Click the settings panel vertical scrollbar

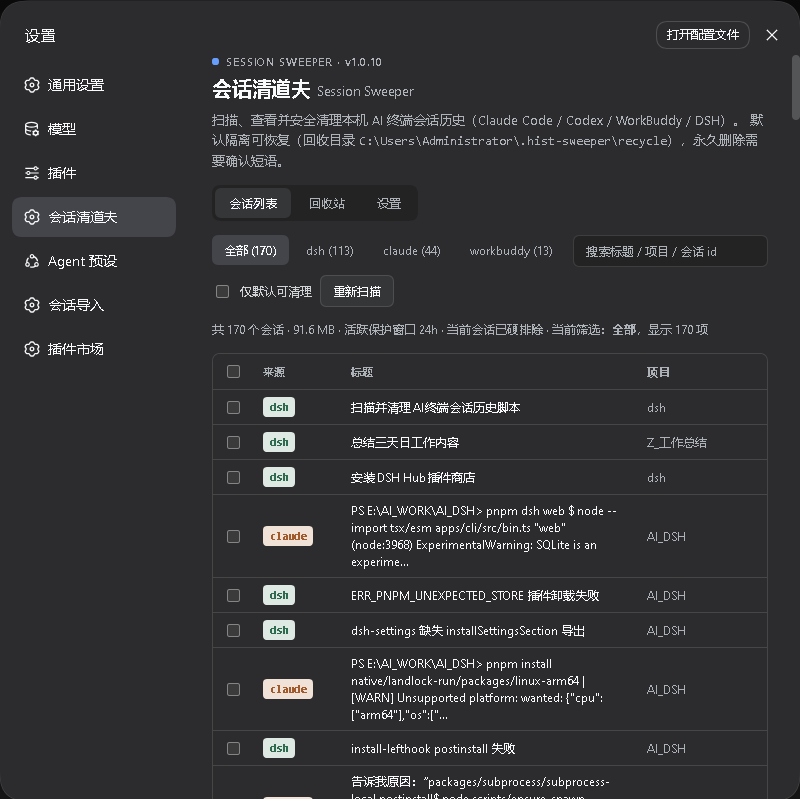[x=795, y=87]
